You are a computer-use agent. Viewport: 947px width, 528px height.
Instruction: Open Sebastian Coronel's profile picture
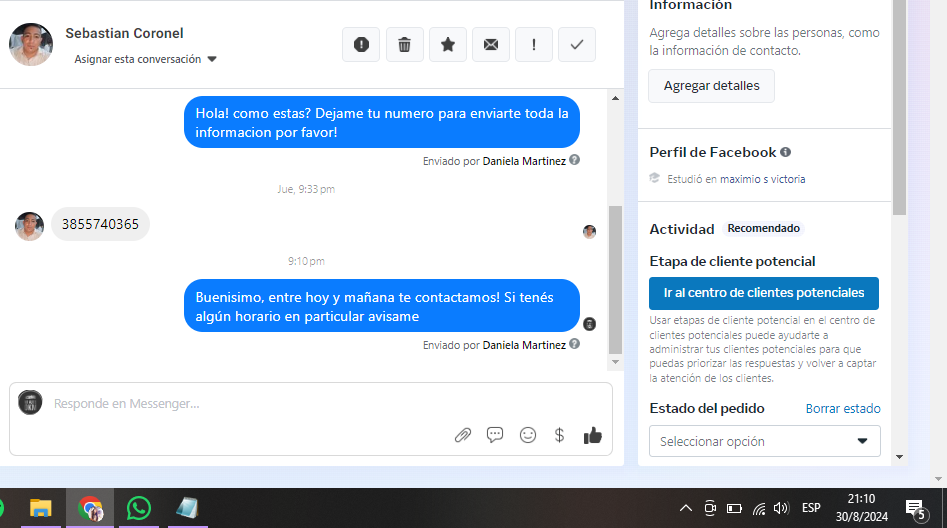click(31, 44)
